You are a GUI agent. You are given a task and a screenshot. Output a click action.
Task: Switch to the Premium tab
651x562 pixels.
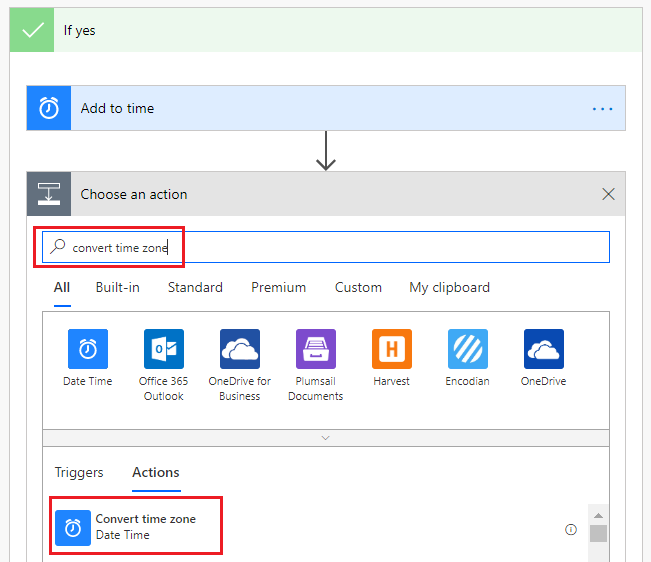pos(278,287)
